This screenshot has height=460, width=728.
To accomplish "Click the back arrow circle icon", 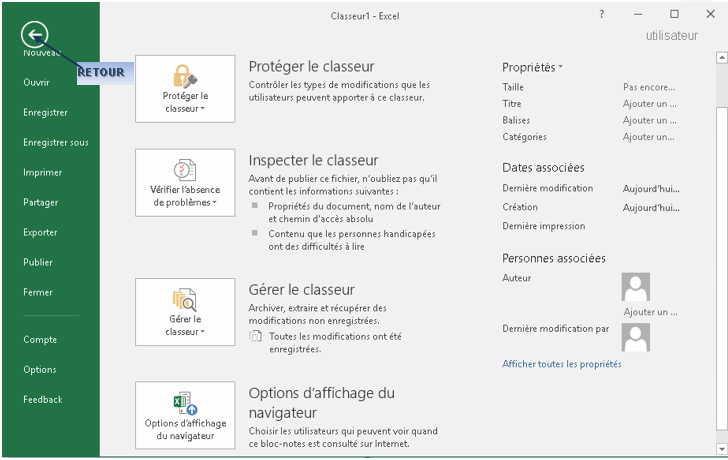I will pyautogui.click(x=34, y=34).
